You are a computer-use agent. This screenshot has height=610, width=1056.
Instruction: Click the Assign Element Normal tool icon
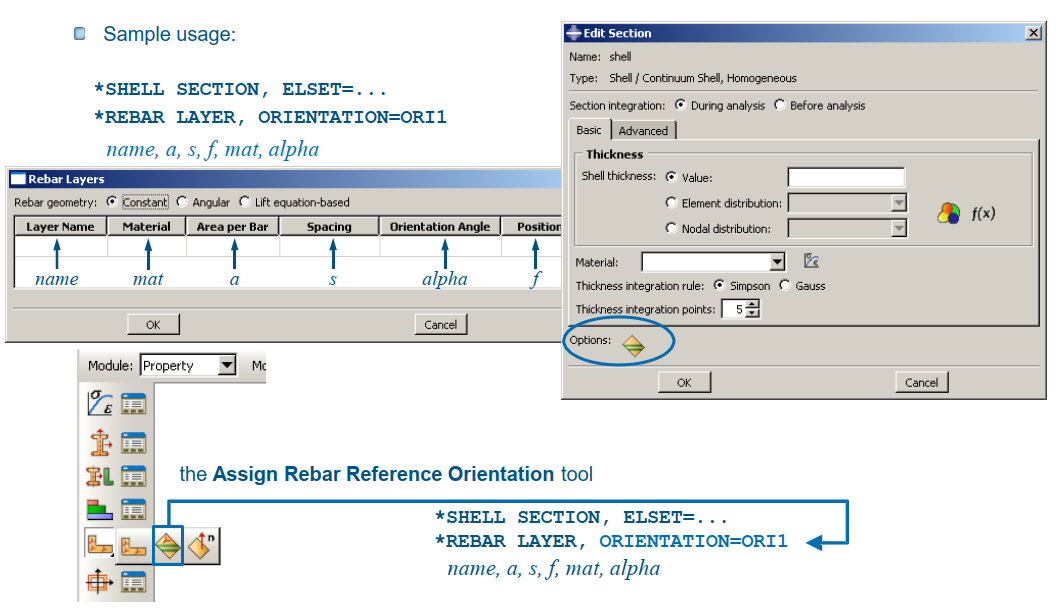coord(203,547)
